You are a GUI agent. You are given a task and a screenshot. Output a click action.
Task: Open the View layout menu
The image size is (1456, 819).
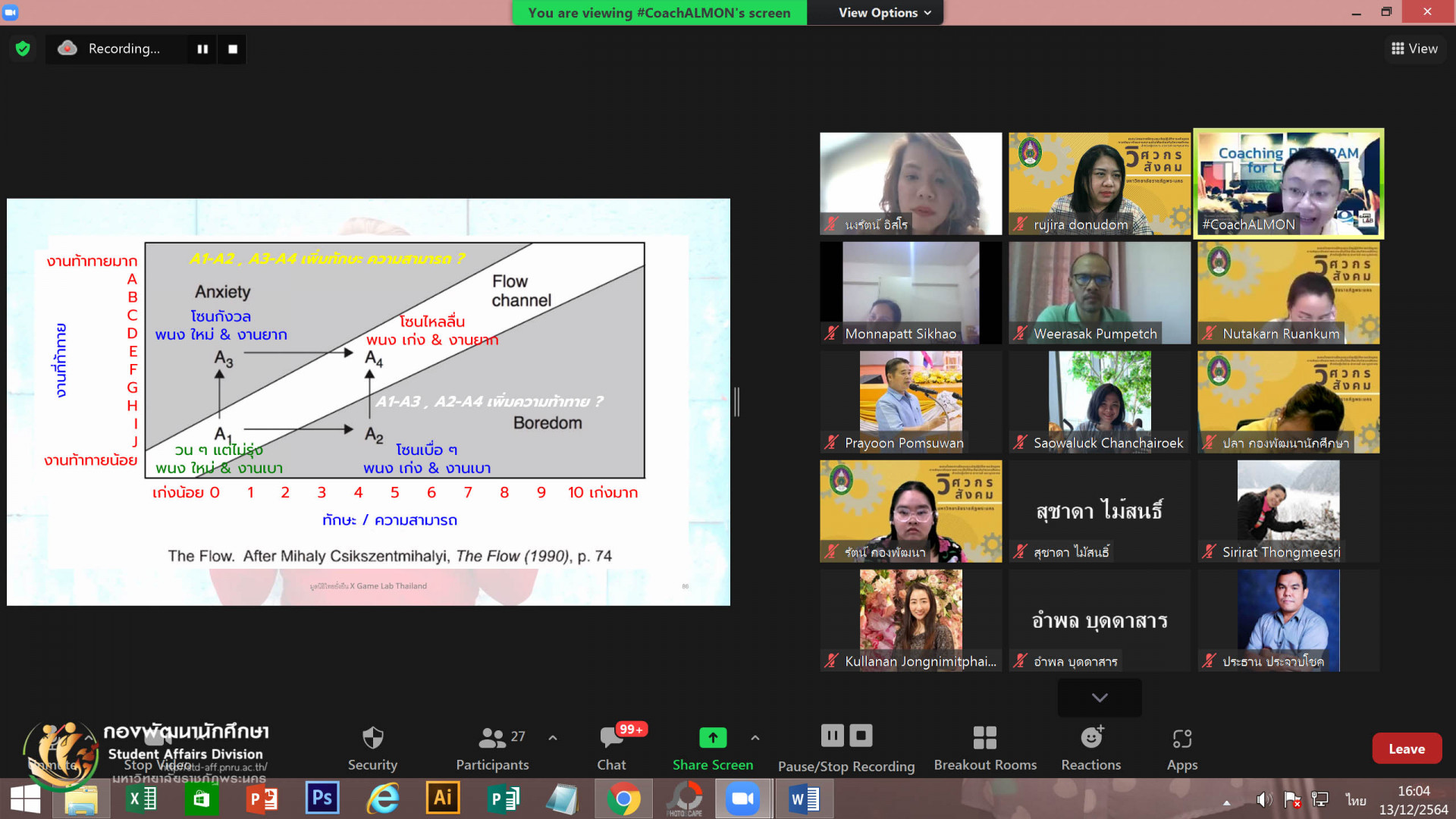click(1414, 49)
